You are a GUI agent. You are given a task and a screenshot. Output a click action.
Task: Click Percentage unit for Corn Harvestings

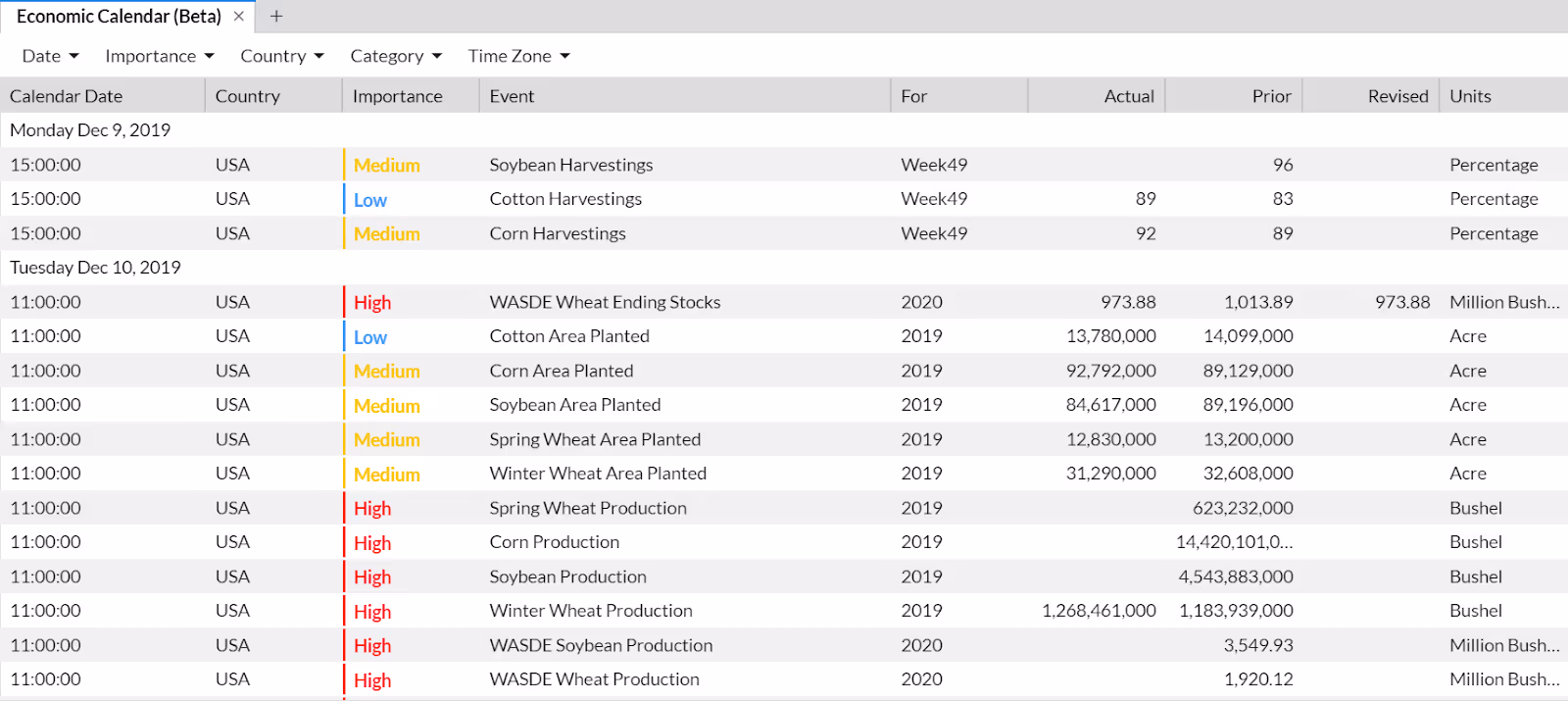[x=1494, y=233]
